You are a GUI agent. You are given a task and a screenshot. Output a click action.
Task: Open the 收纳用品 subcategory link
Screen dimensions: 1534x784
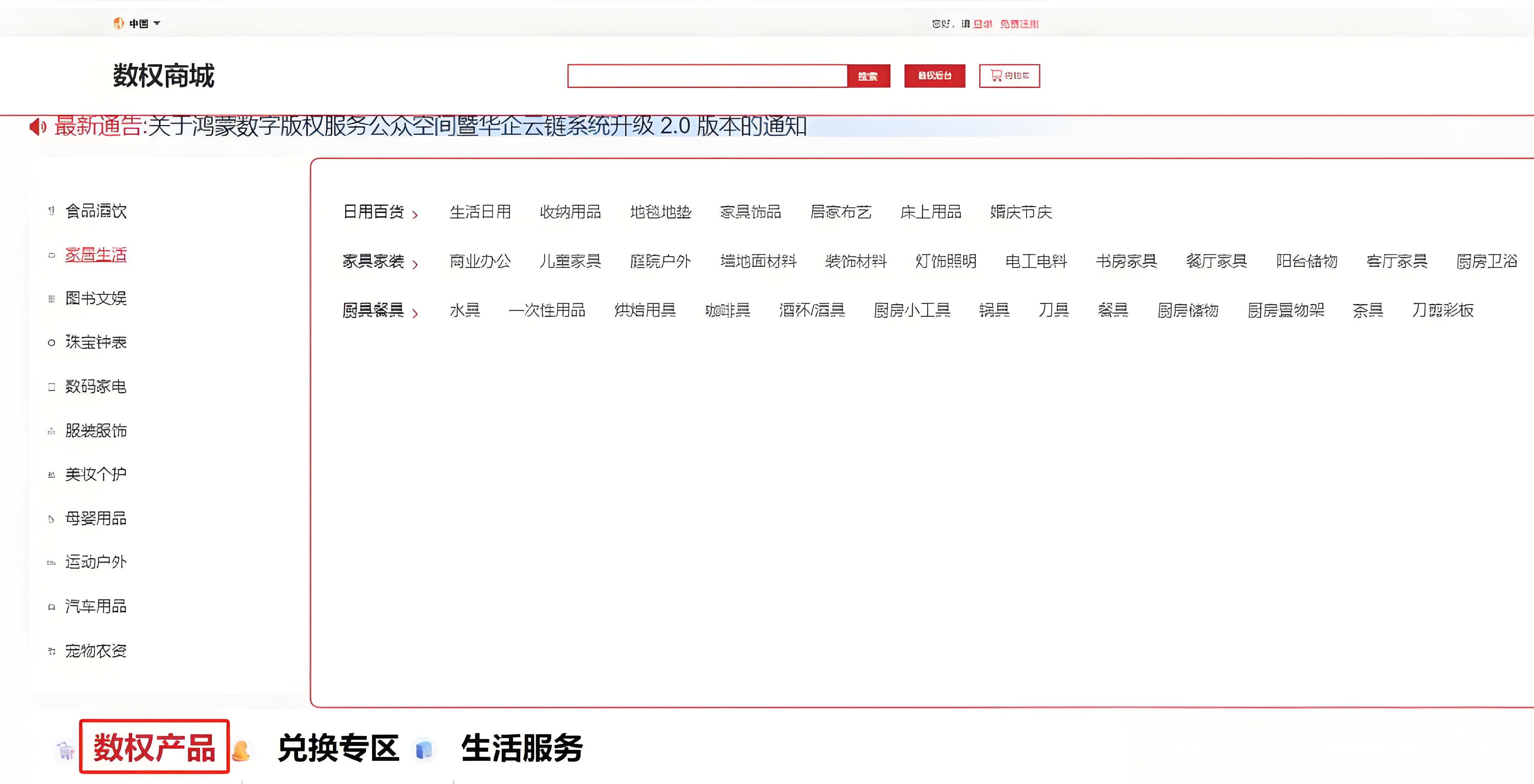570,212
